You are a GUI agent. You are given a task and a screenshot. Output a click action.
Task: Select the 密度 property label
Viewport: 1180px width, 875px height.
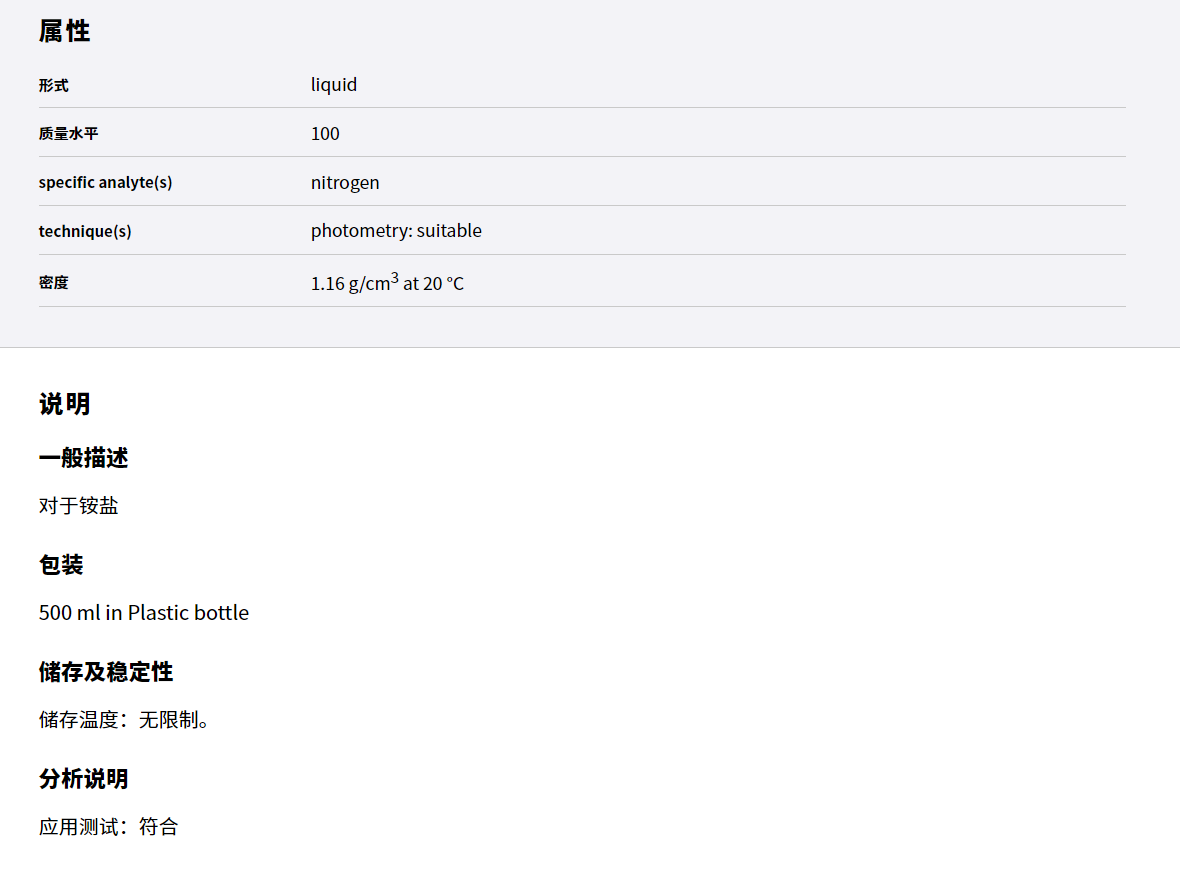[x=53, y=283]
